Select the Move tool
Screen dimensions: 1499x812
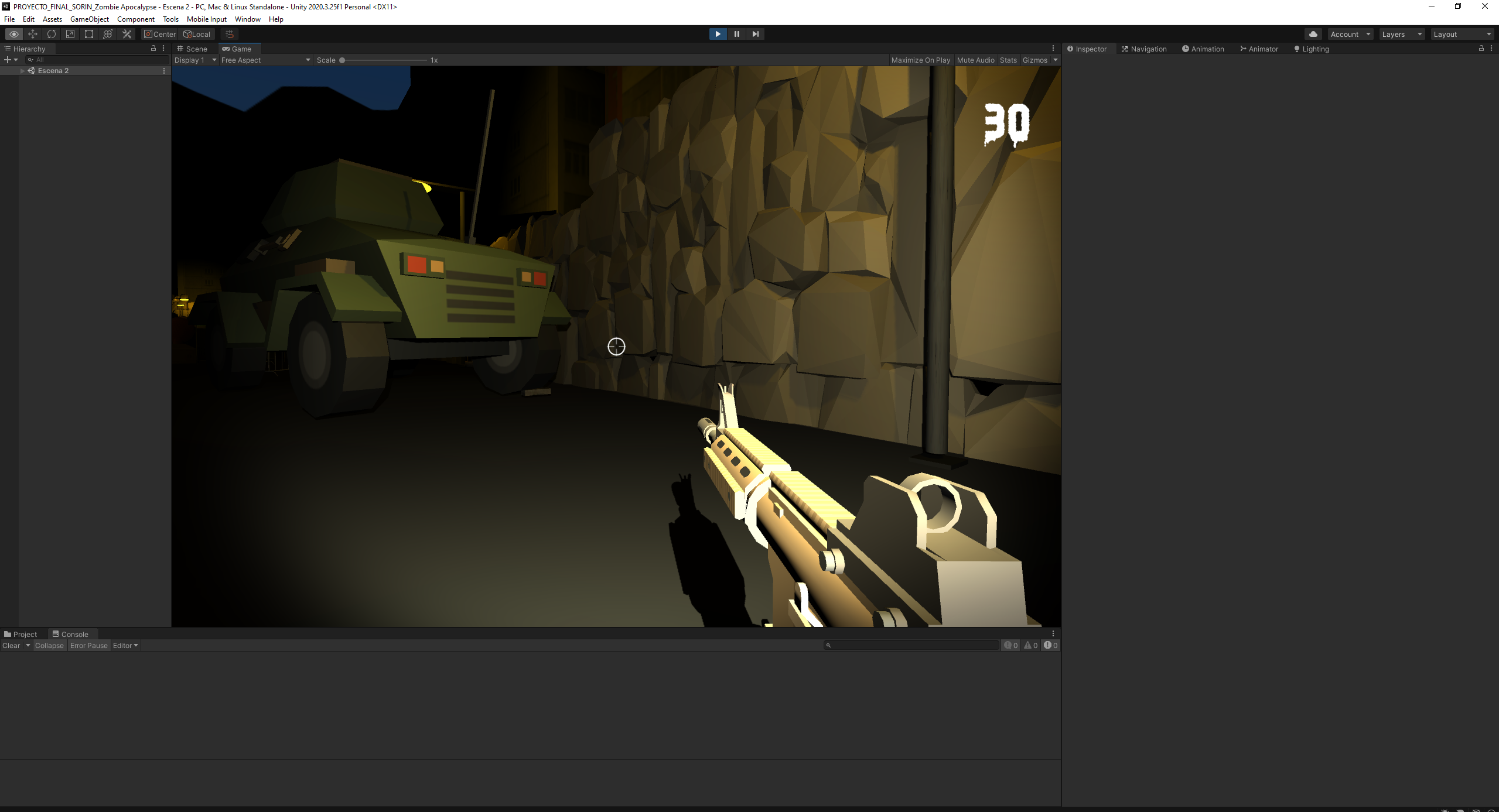point(33,34)
